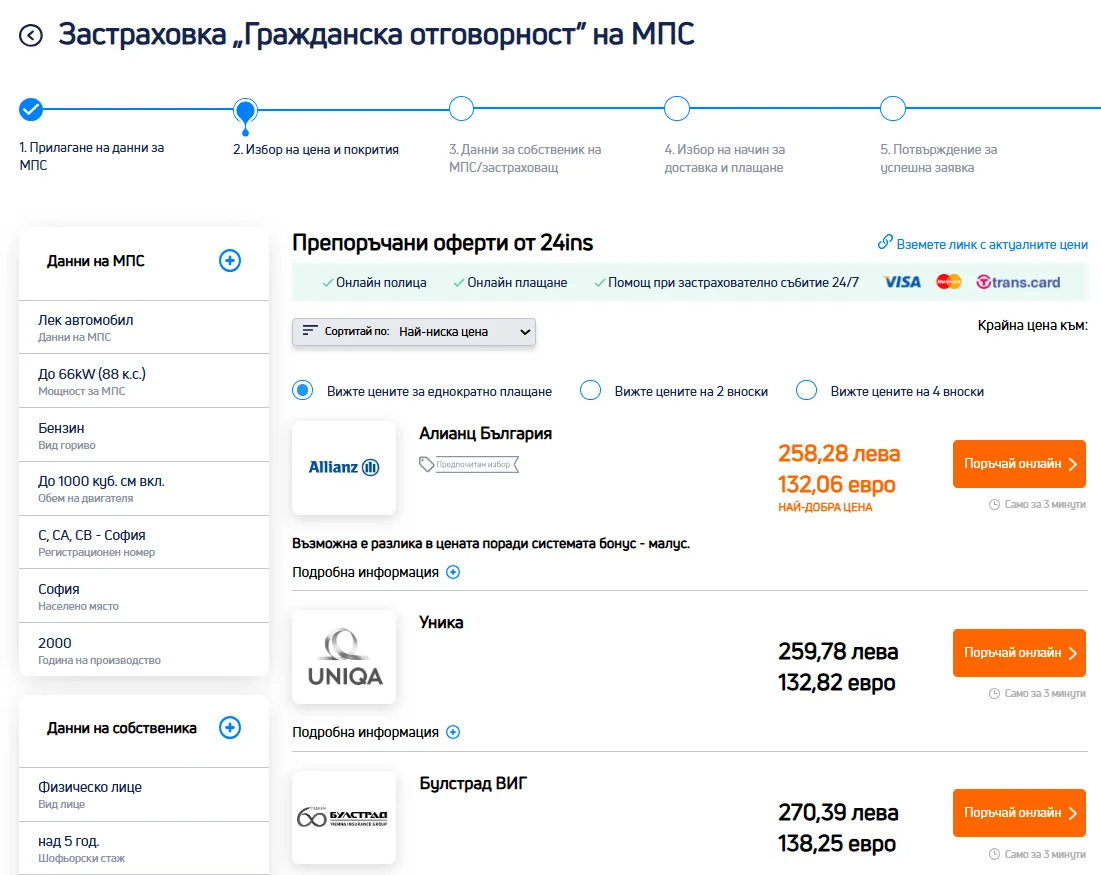Click the back arrow icon beside the title

[32, 36]
